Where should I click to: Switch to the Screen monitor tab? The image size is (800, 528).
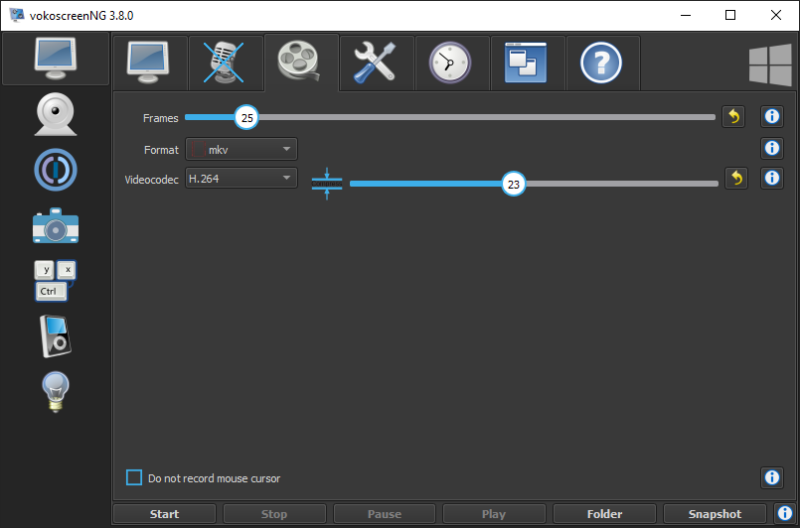click(x=148, y=63)
